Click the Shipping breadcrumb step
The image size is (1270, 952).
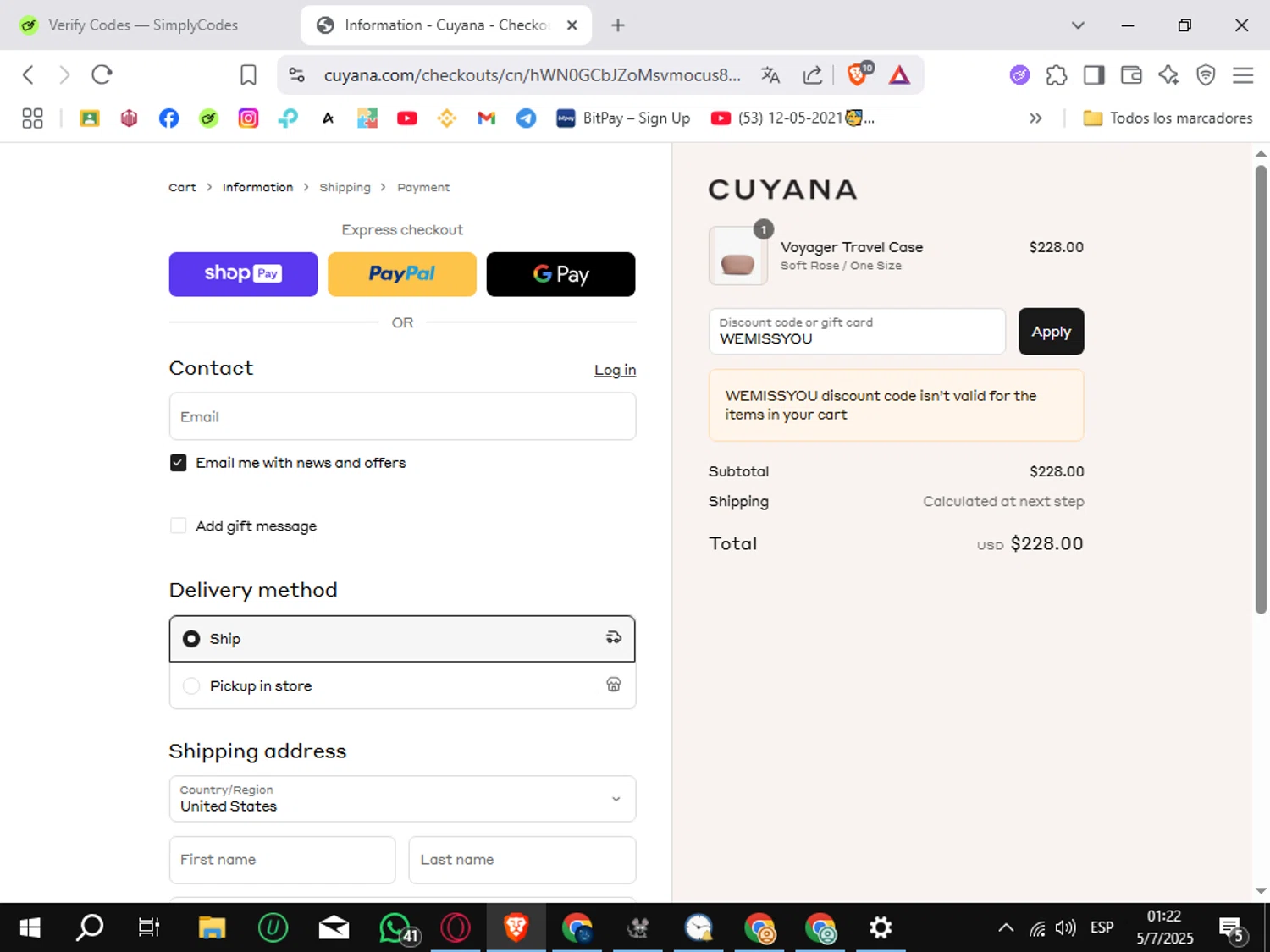point(345,187)
